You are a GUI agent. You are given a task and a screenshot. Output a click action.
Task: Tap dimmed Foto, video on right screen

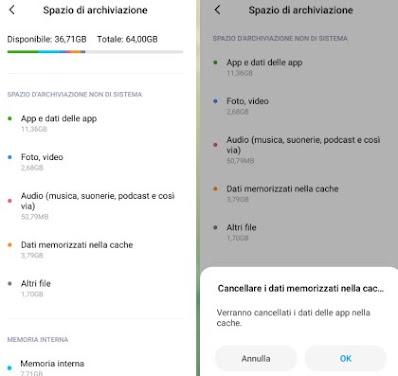point(247,101)
